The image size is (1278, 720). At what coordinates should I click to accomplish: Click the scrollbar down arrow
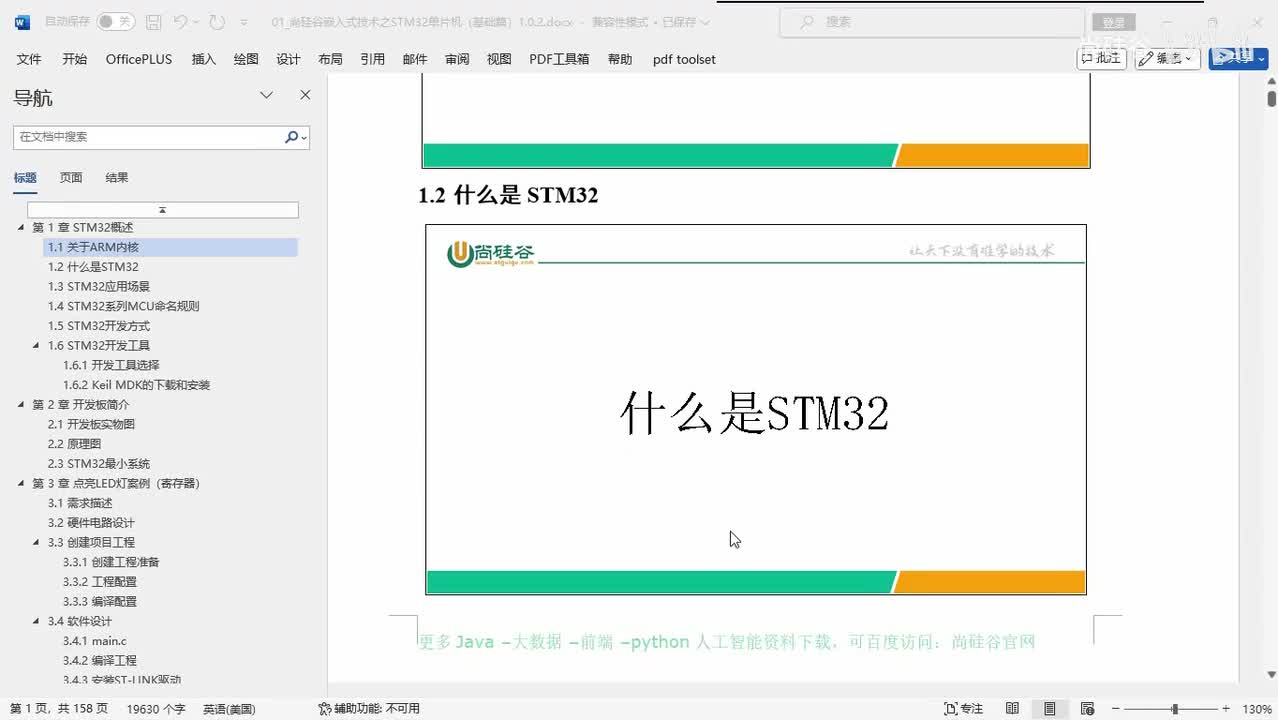(x=1271, y=675)
